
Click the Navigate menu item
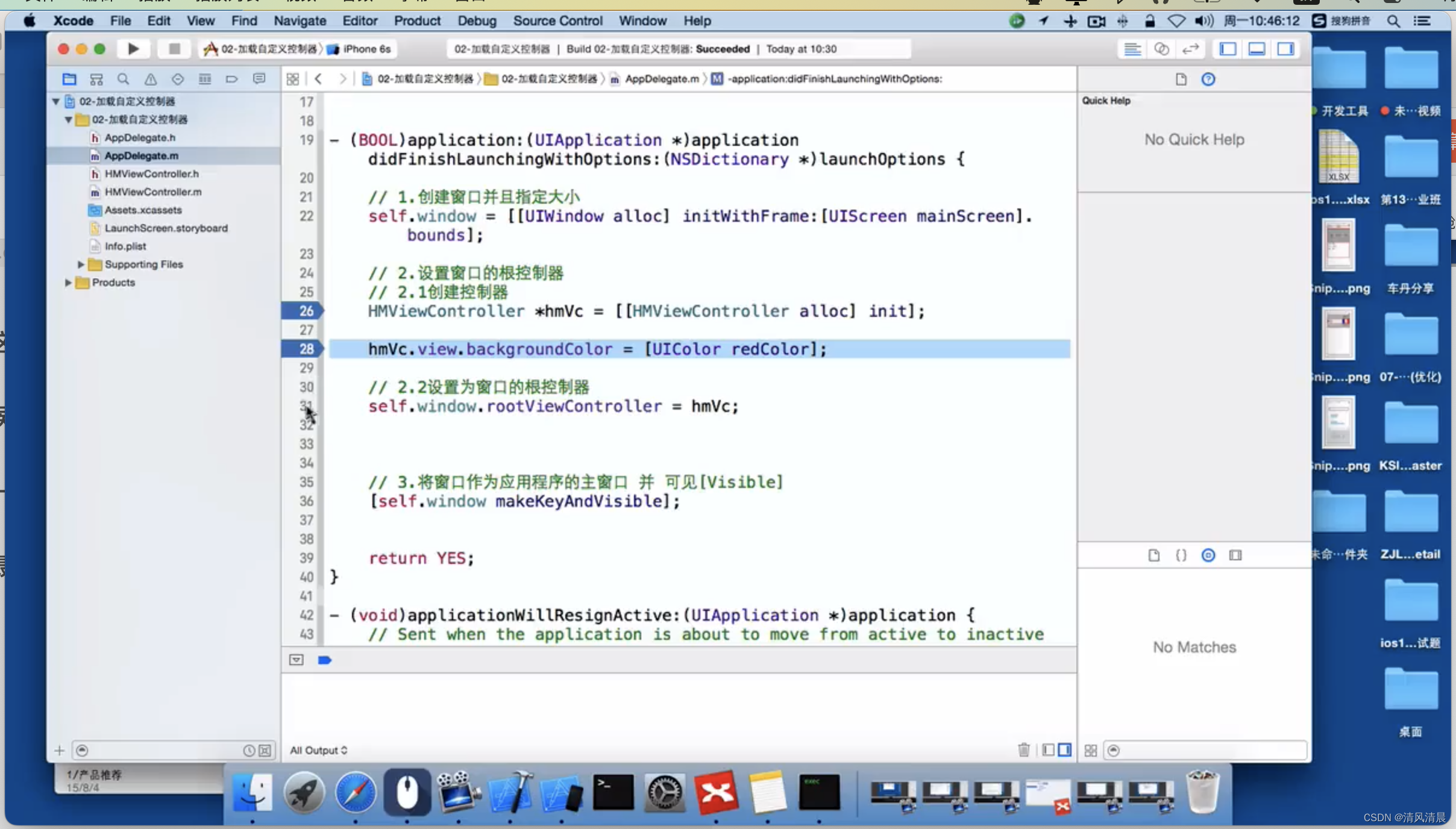[x=298, y=20]
